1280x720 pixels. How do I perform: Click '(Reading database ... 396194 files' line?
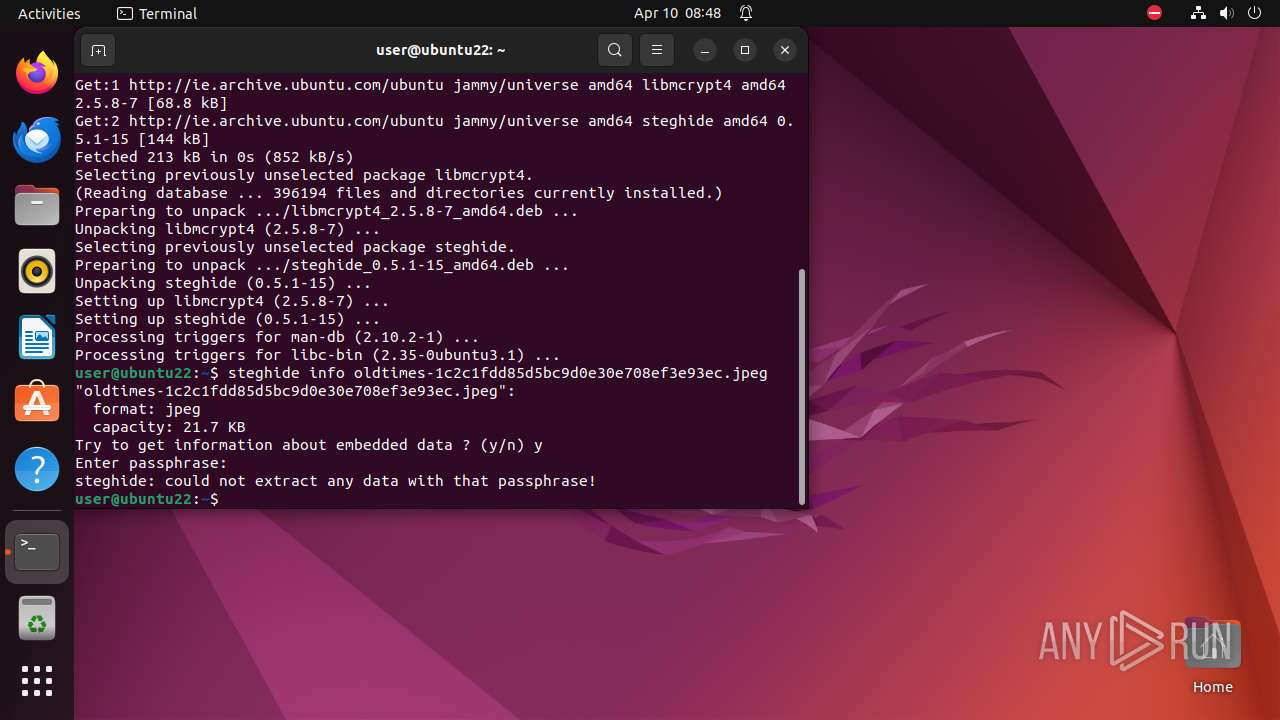click(399, 193)
